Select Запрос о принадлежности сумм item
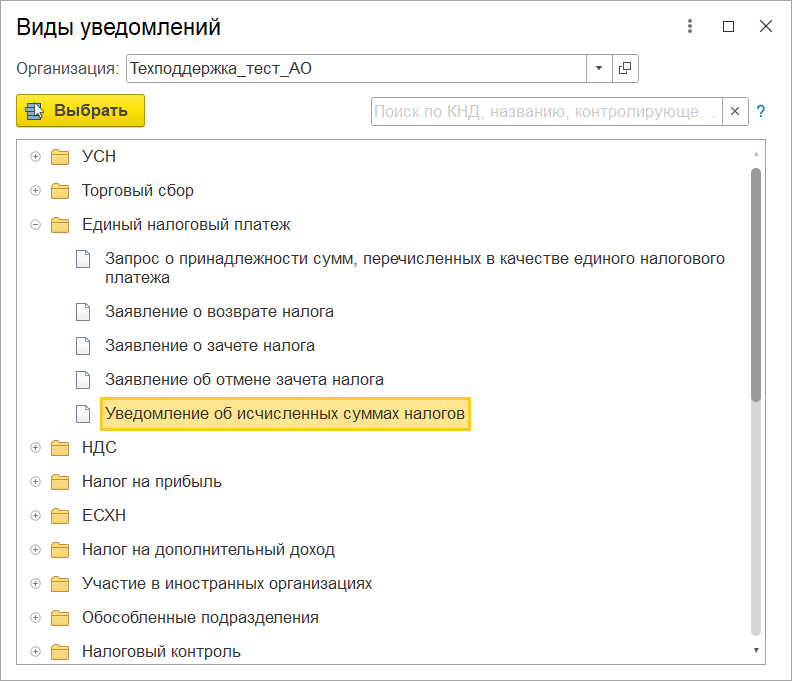 click(415, 268)
